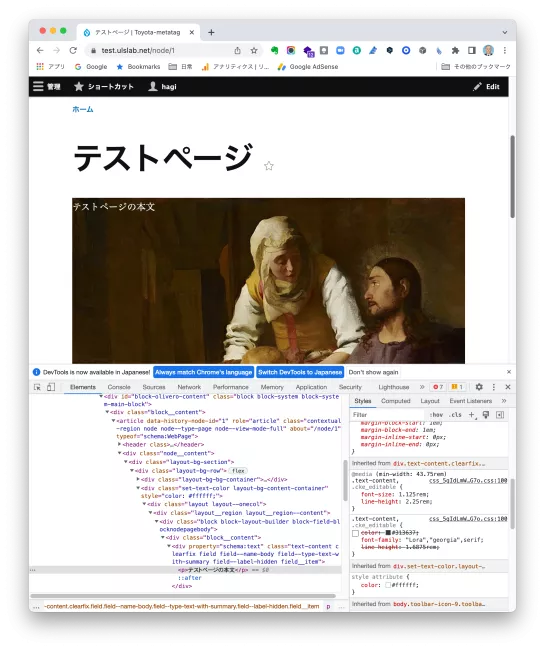
Task: Switch to the Performance tab
Action: pyautogui.click(x=231, y=387)
